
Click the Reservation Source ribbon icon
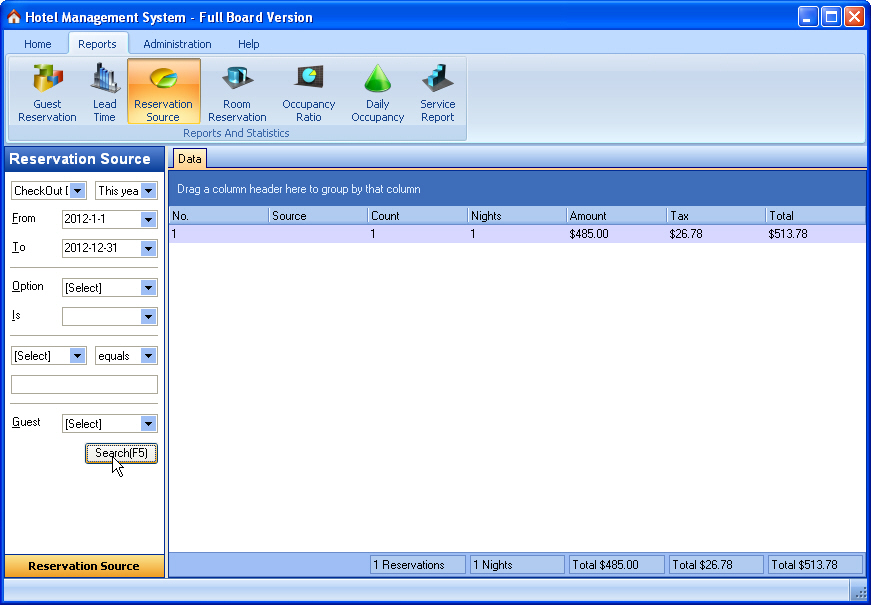[163, 92]
